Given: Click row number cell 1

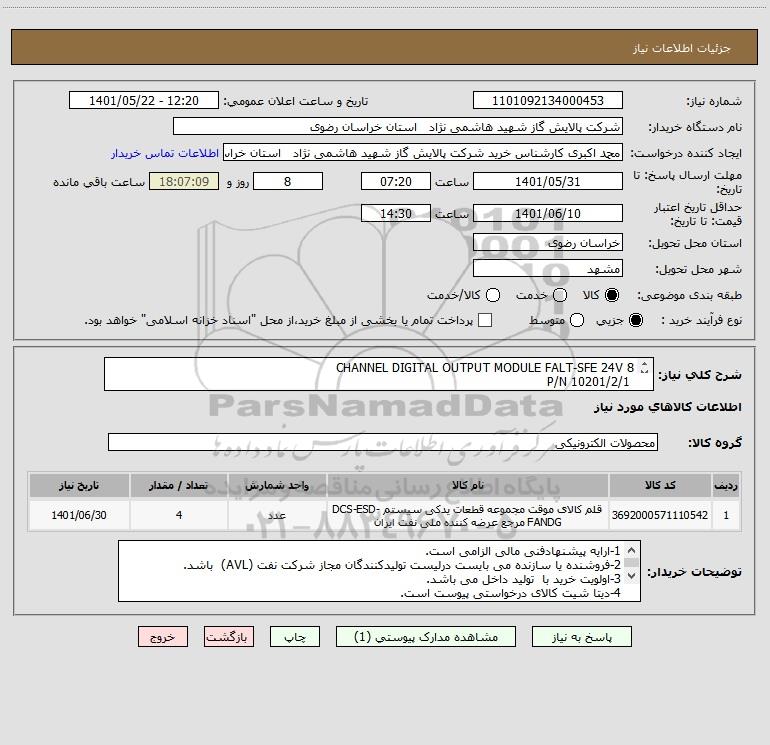Looking at the screenshot, I should click(x=726, y=515).
